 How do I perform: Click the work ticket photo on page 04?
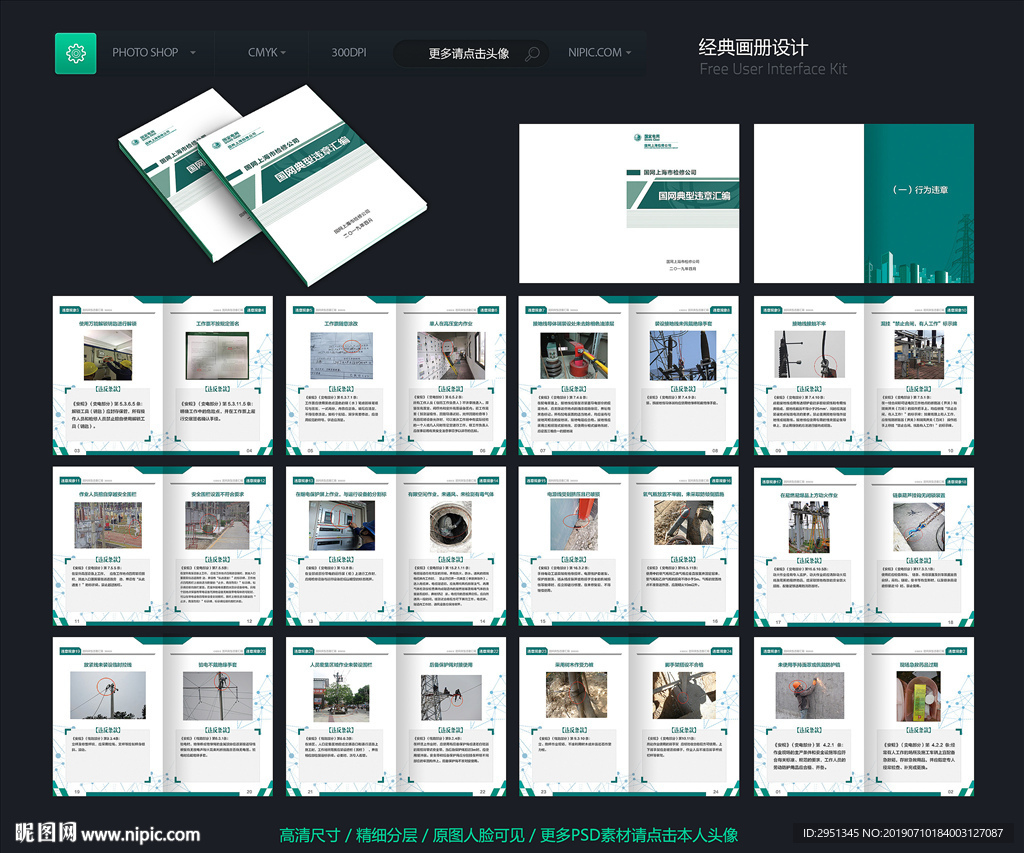[217, 356]
